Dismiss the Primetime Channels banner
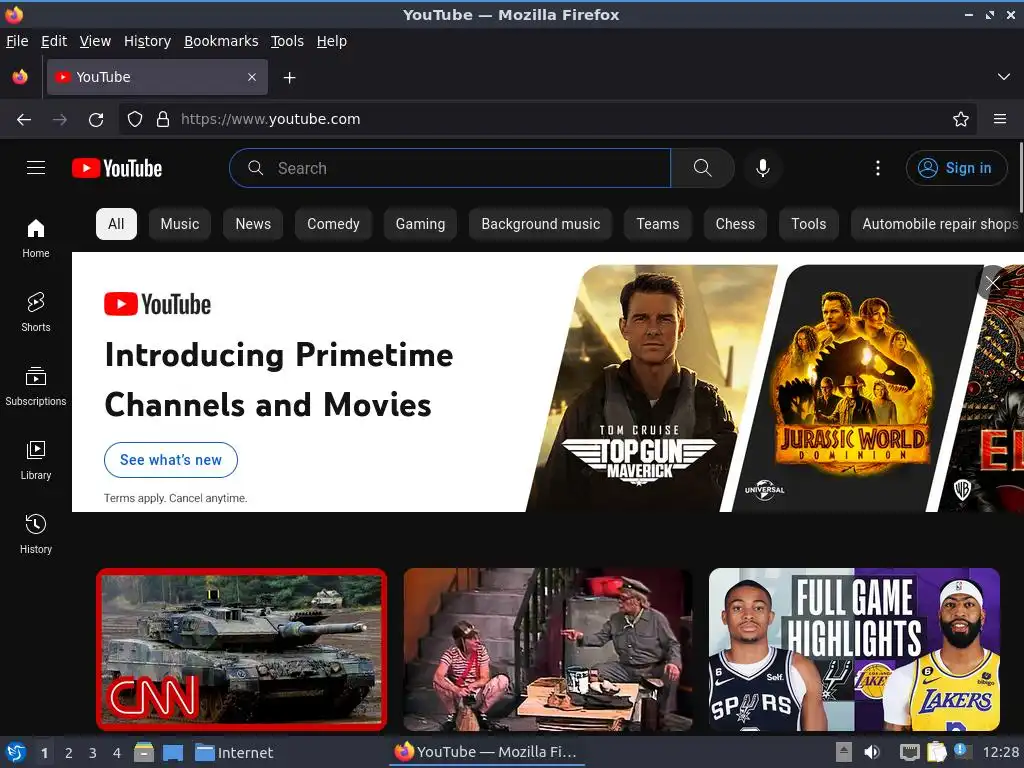Image resolution: width=1024 pixels, height=768 pixels. coord(993,283)
